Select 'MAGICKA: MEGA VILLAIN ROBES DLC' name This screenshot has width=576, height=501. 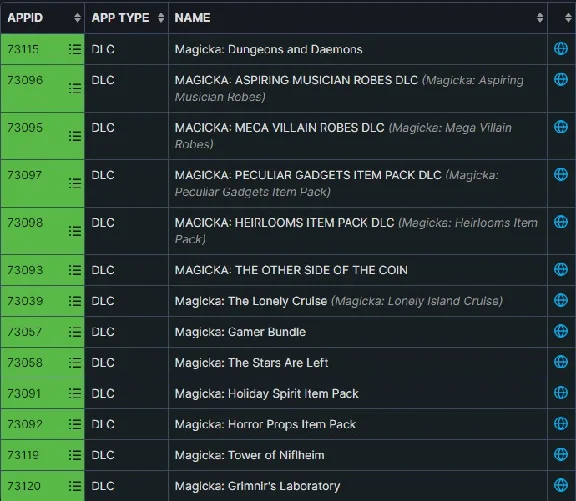280,128
